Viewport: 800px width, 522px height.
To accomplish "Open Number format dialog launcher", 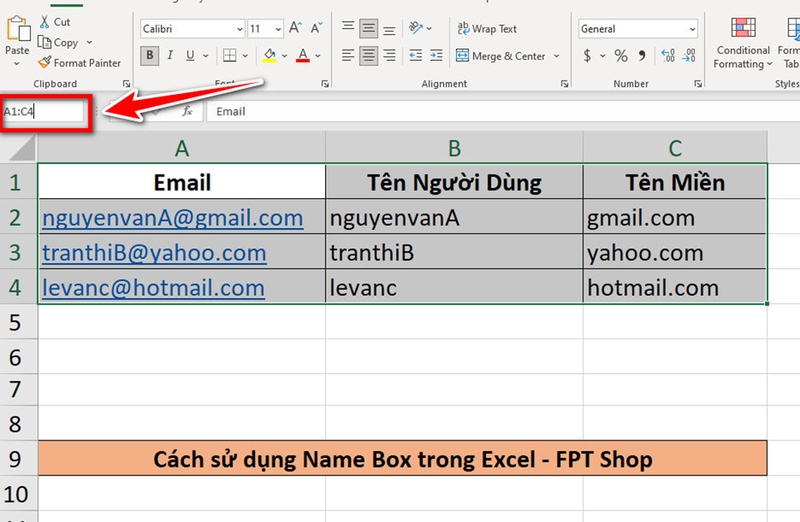I will tap(698, 84).
